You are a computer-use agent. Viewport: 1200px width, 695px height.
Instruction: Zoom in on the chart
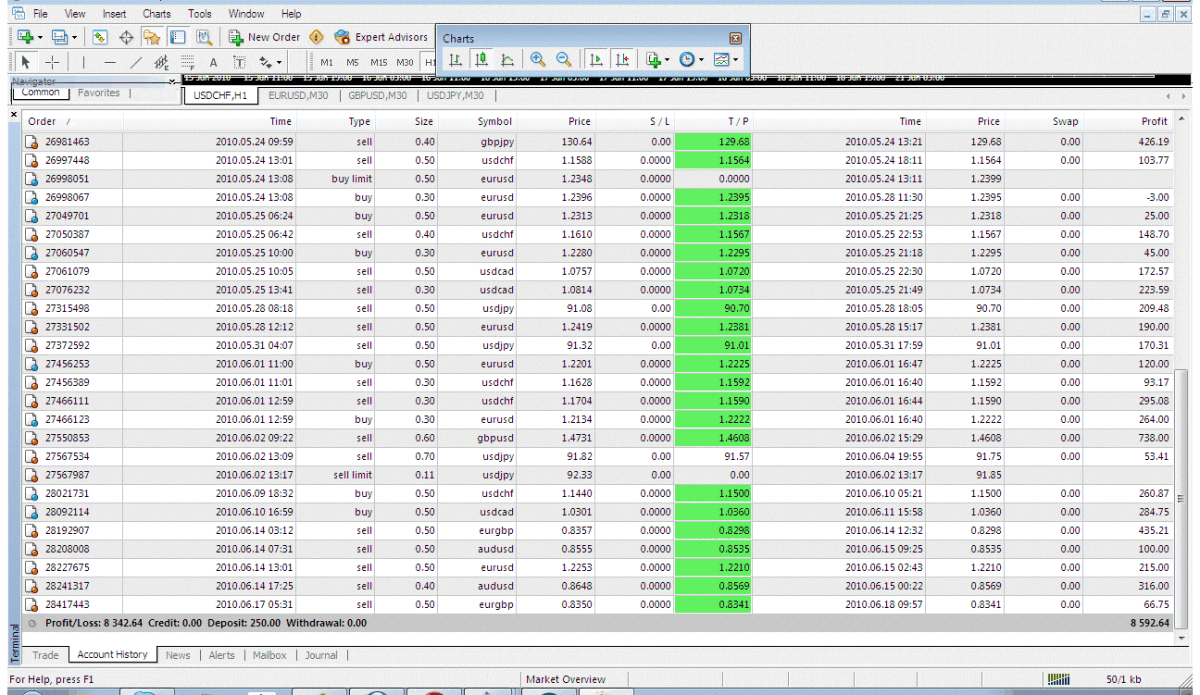click(x=538, y=60)
